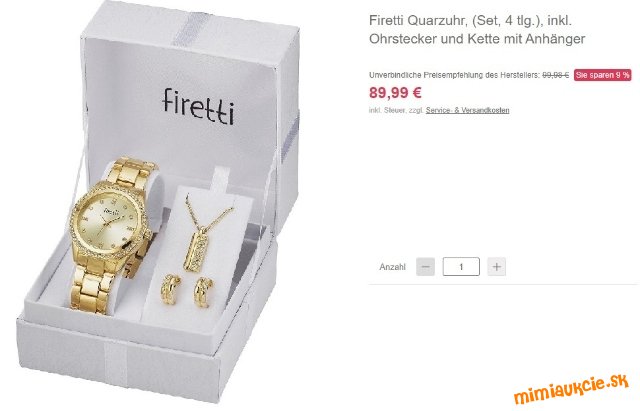The width and height of the screenshot is (640, 411).
Task: Click the 'inkl. Steuer, zzgl.' text
Action: (396, 110)
